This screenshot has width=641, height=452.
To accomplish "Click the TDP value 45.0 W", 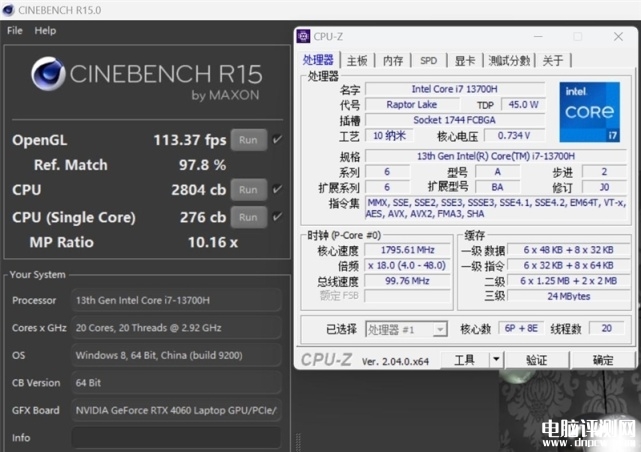I will click(523, 105).
